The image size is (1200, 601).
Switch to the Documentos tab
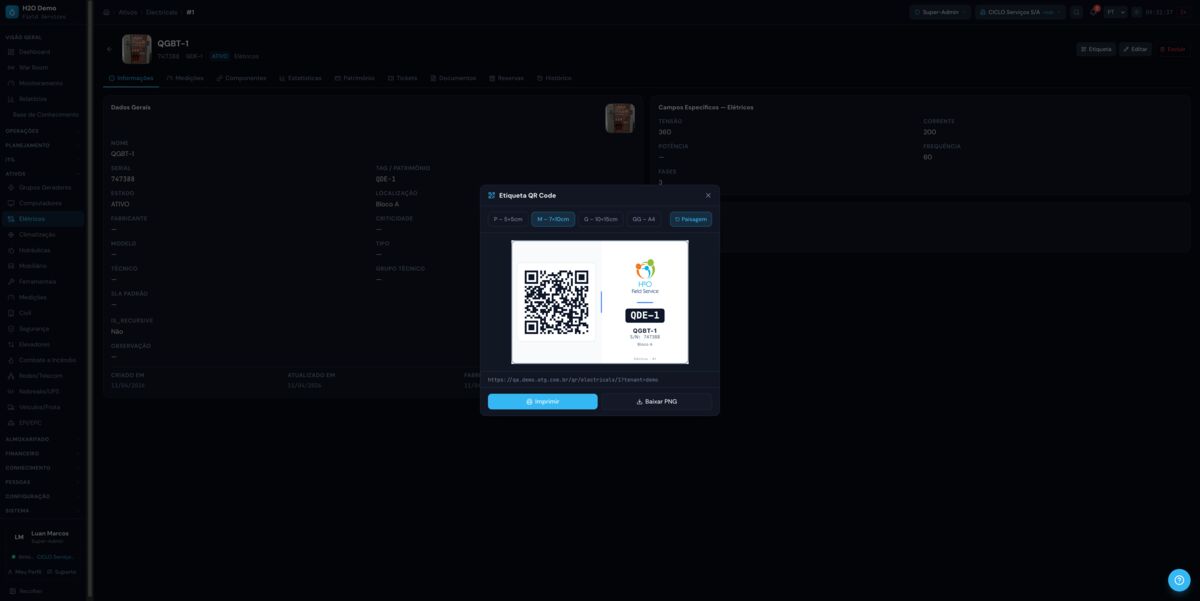[453, 78]
